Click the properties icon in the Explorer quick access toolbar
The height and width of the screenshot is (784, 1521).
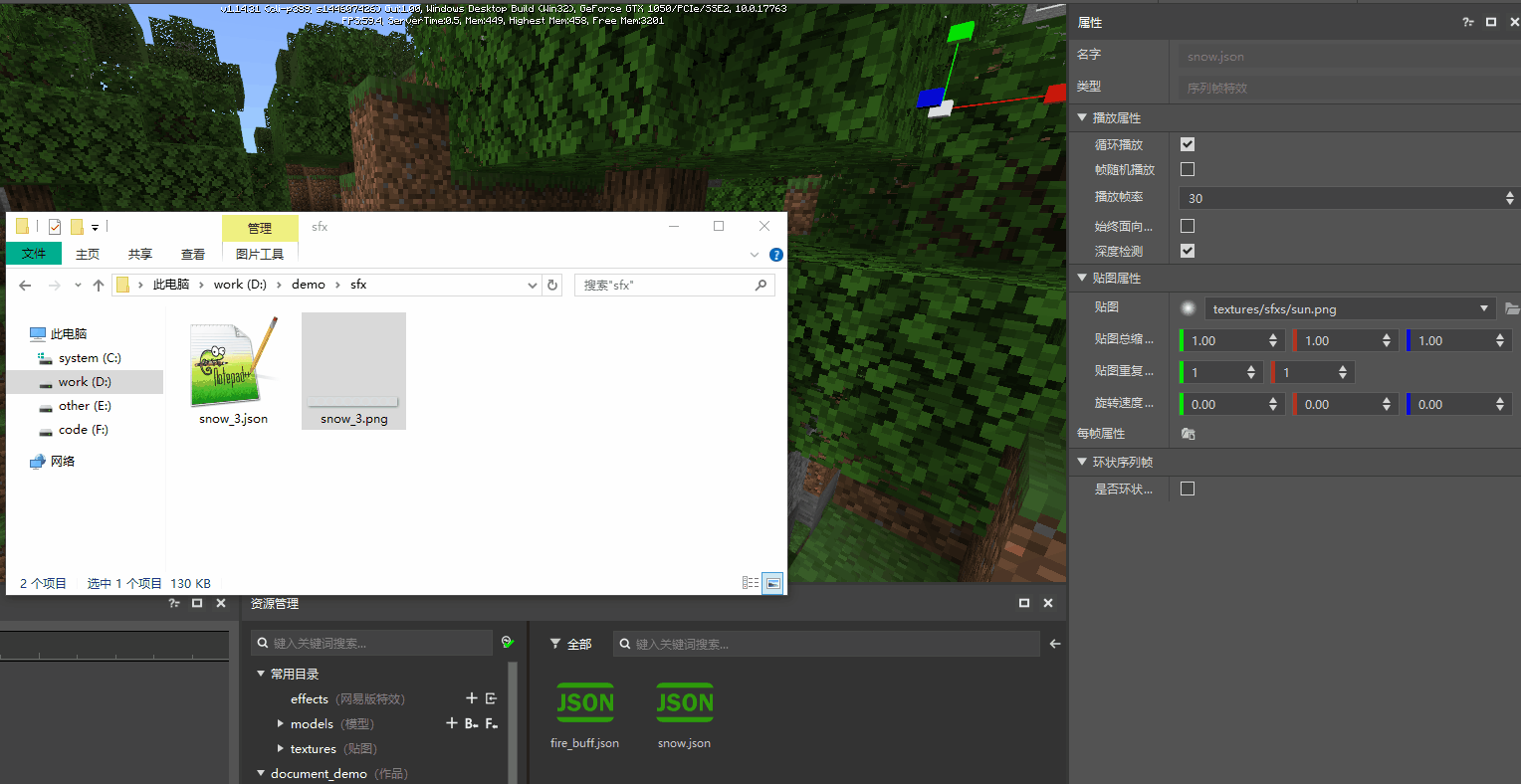click(x=55, y=227)
